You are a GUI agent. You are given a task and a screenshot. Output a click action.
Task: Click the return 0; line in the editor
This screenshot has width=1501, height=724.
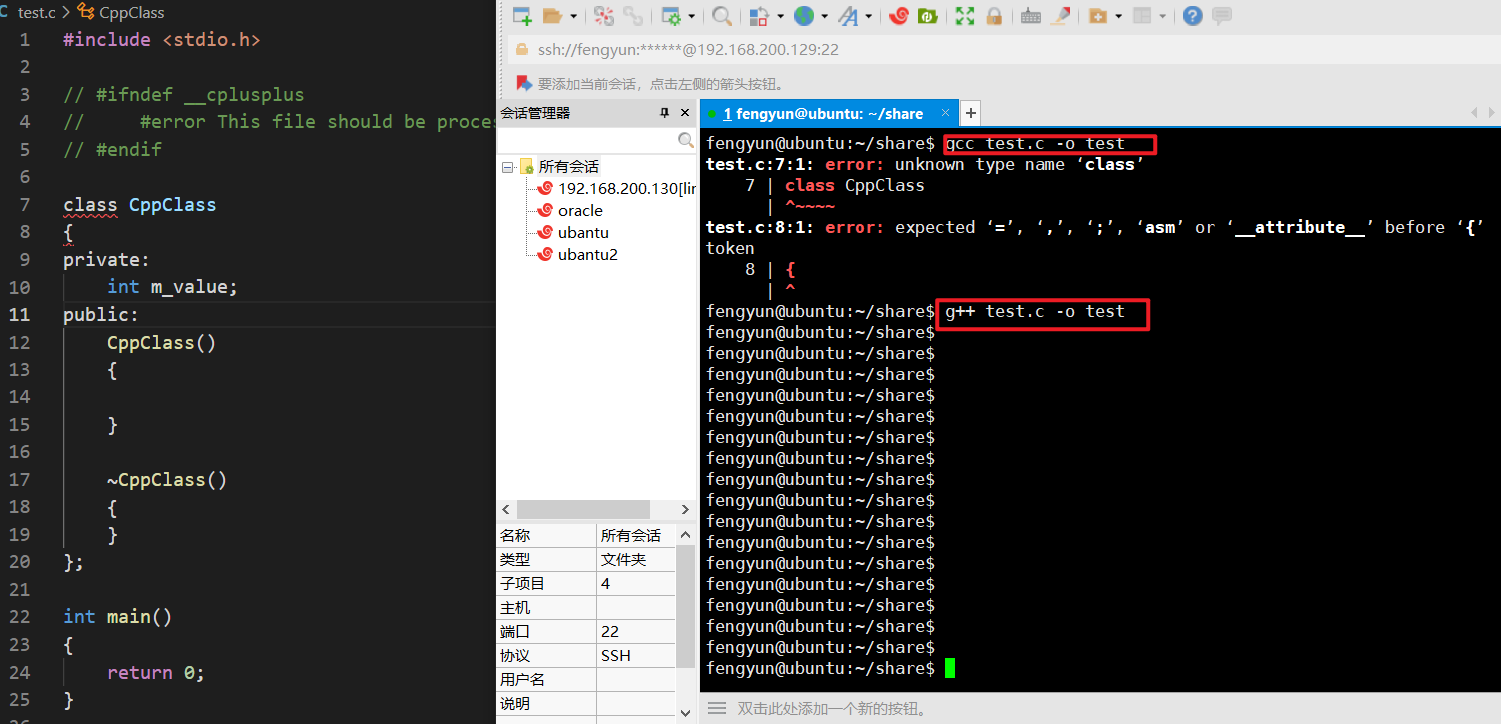click(156, 673)
